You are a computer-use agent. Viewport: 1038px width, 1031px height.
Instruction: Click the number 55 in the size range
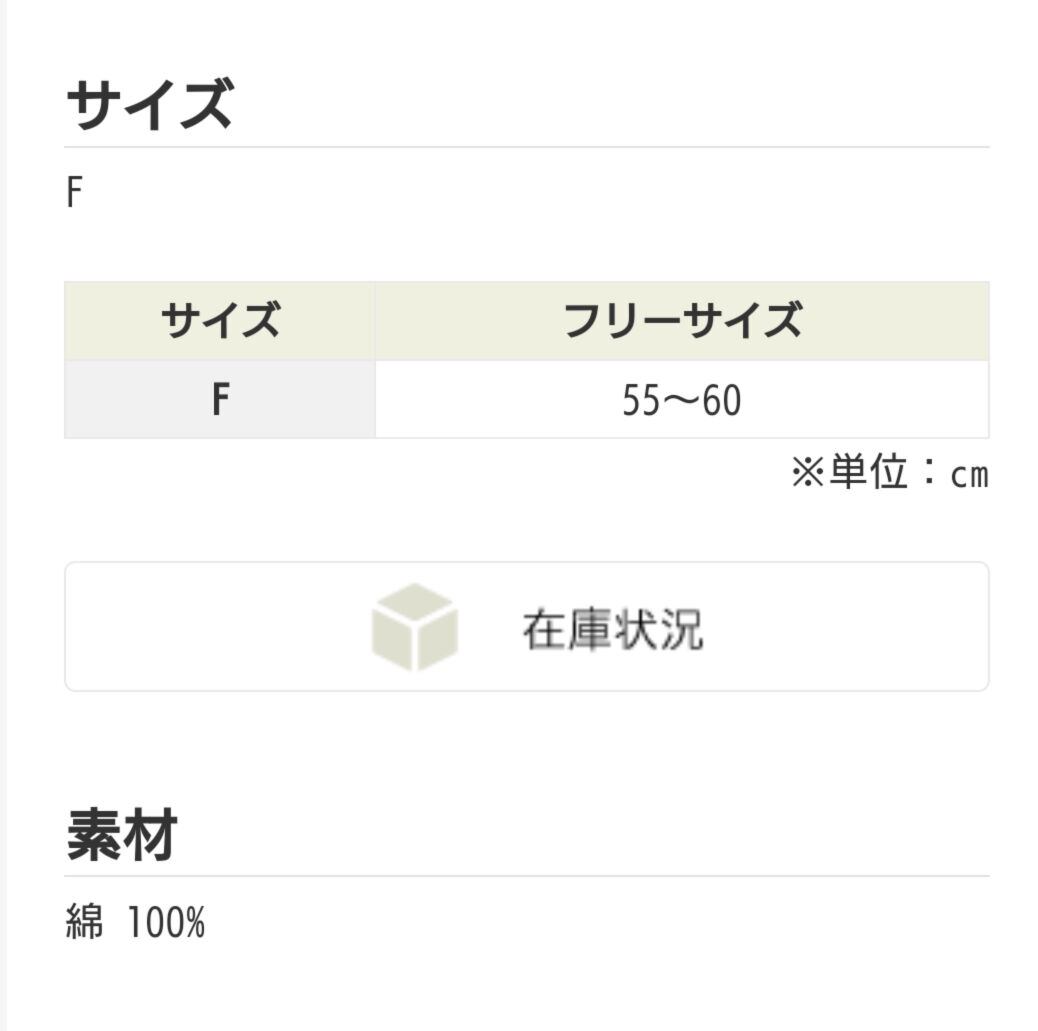point(640,401)
